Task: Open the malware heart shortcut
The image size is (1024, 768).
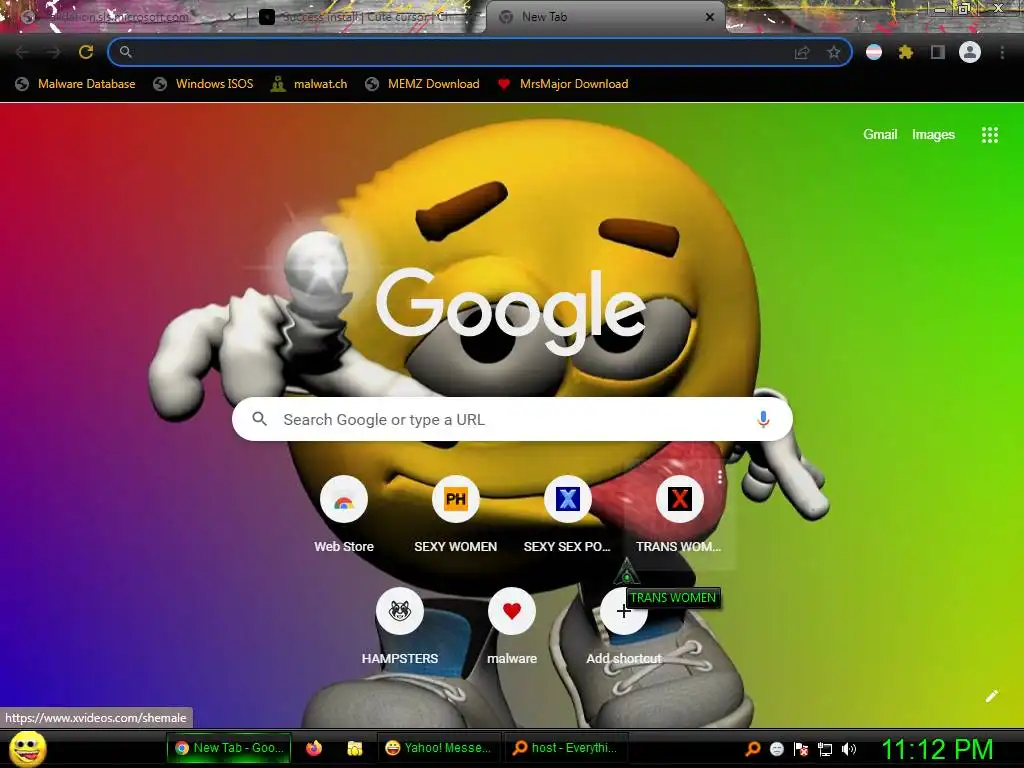Action: click(x=512, y=627)
